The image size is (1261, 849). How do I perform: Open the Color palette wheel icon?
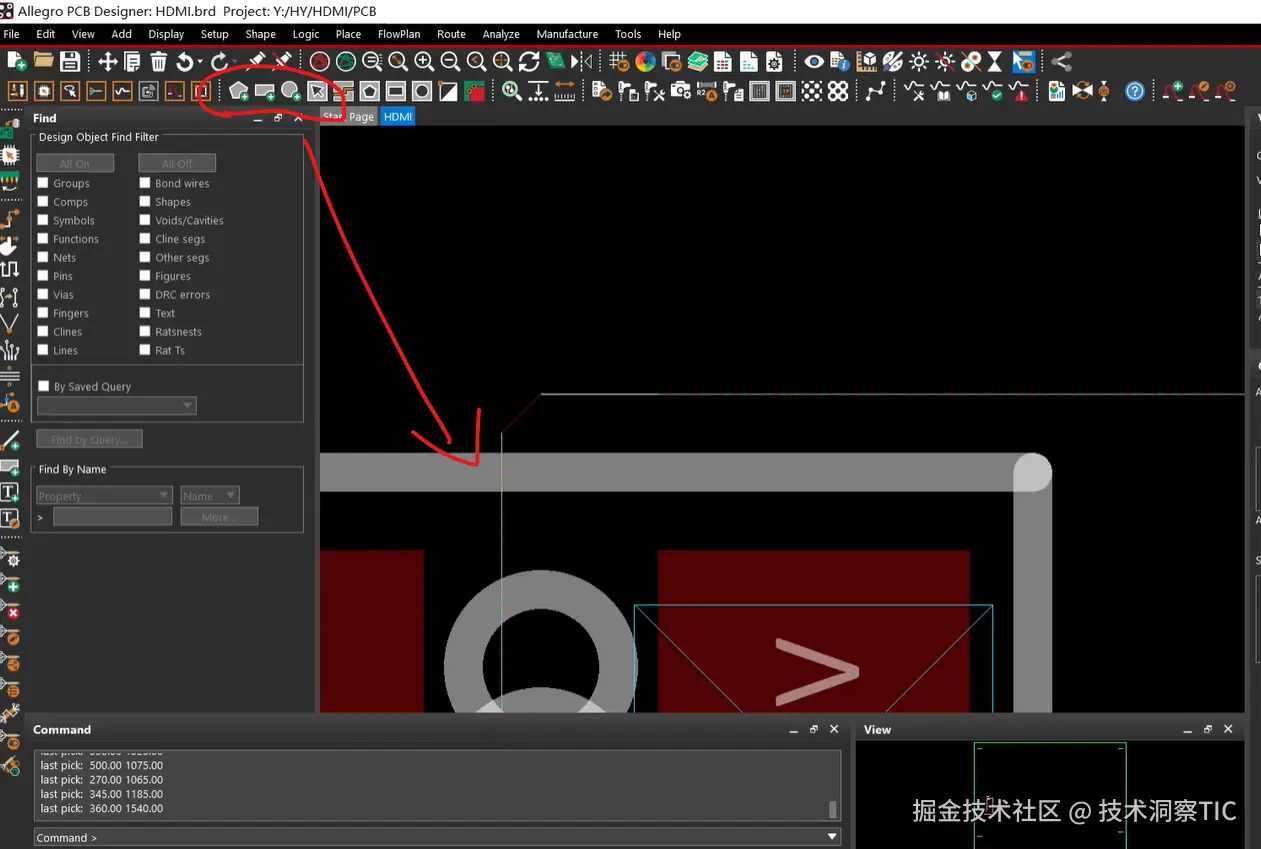click(645, 61)
